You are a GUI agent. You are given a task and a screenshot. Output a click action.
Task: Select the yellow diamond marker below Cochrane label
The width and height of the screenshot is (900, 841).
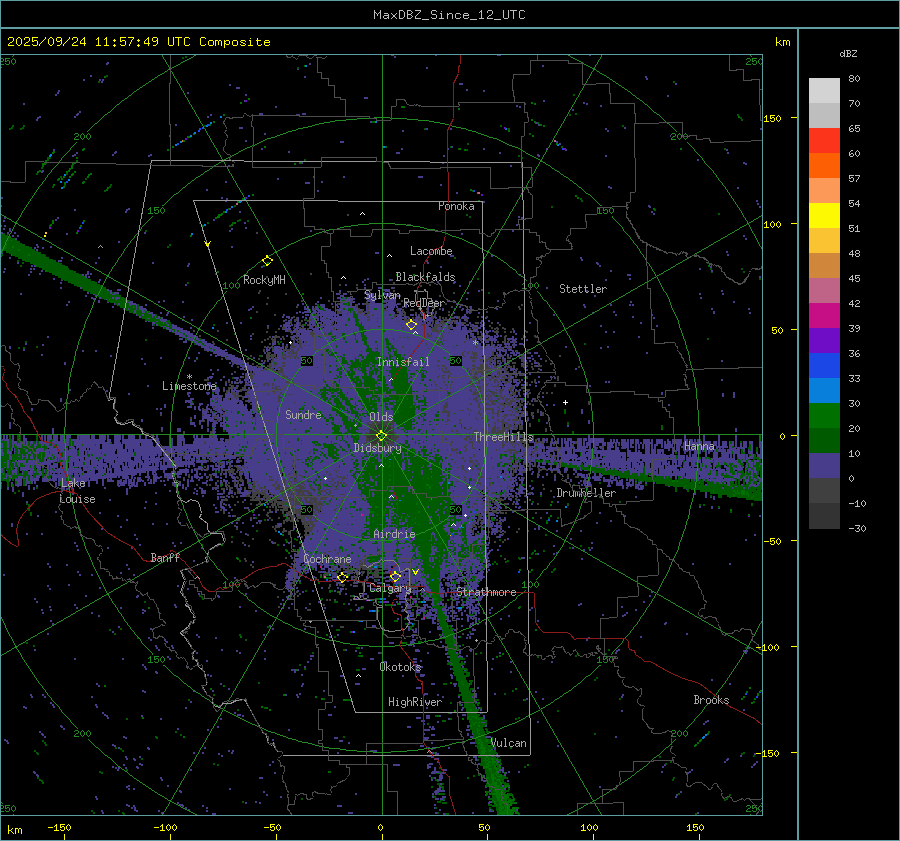342,577
